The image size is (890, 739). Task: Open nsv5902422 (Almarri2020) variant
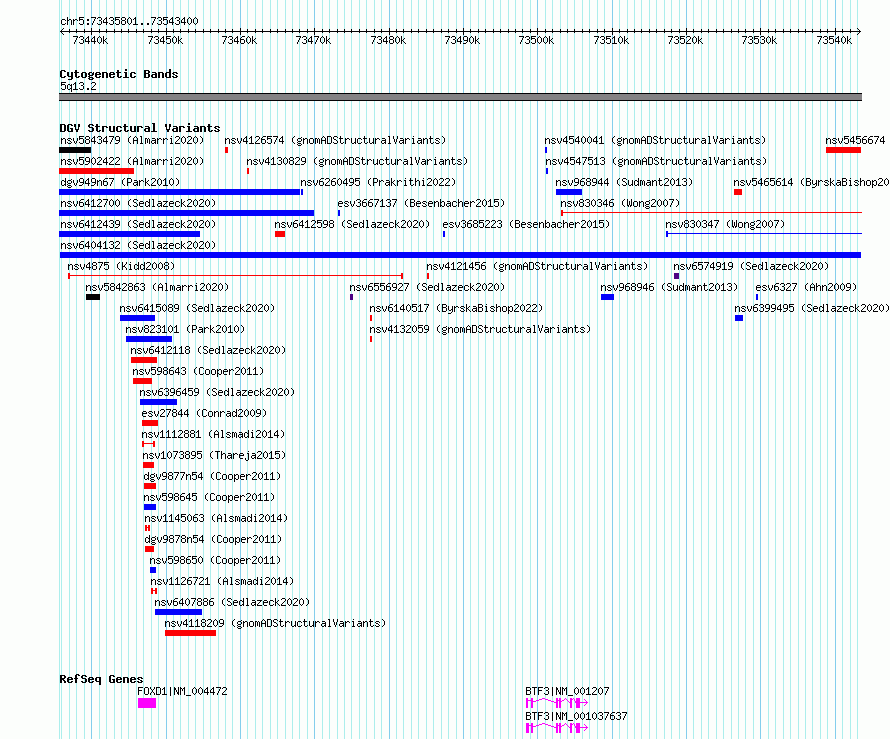(x=132, y=161)
